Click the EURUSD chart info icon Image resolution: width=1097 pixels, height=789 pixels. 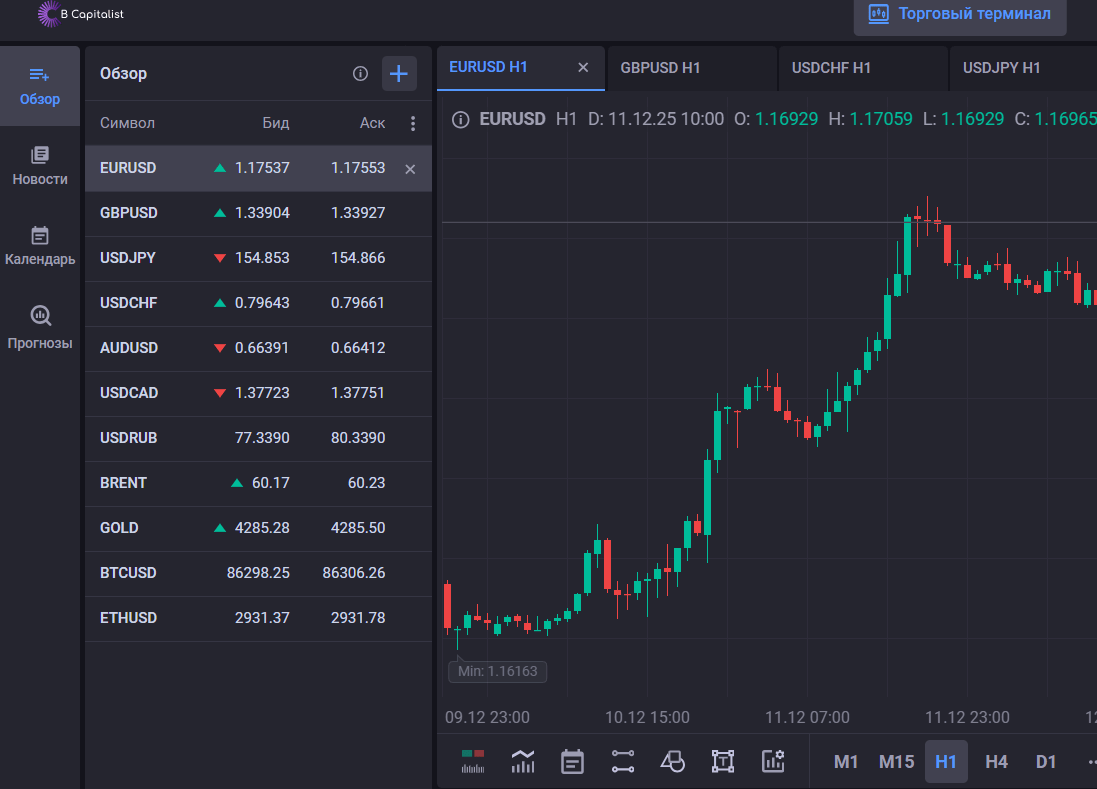point(460,119)
